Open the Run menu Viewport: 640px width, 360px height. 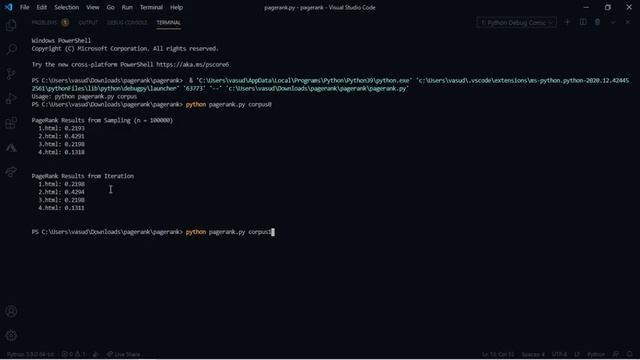click(x=127, y=7)
